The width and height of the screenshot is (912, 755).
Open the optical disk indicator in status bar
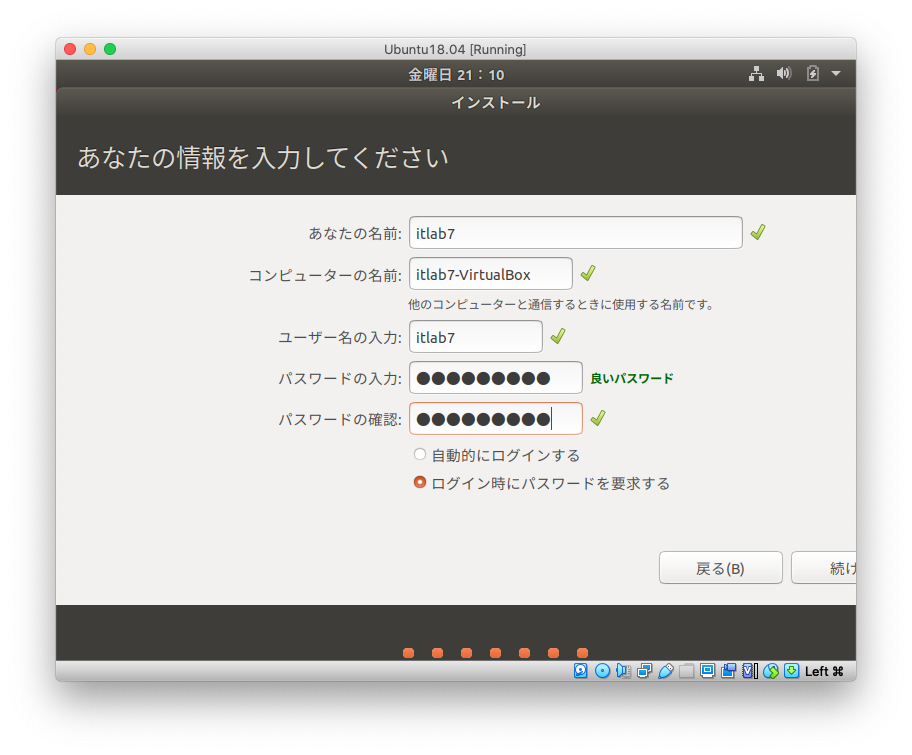pyautogui.click(x=602, y=671)
